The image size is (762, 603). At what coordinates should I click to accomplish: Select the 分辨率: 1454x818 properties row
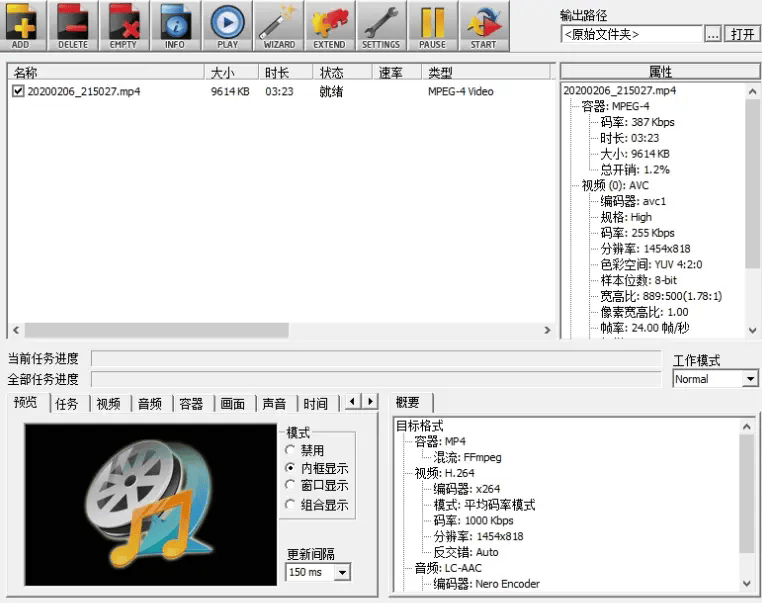pos(645,249)
